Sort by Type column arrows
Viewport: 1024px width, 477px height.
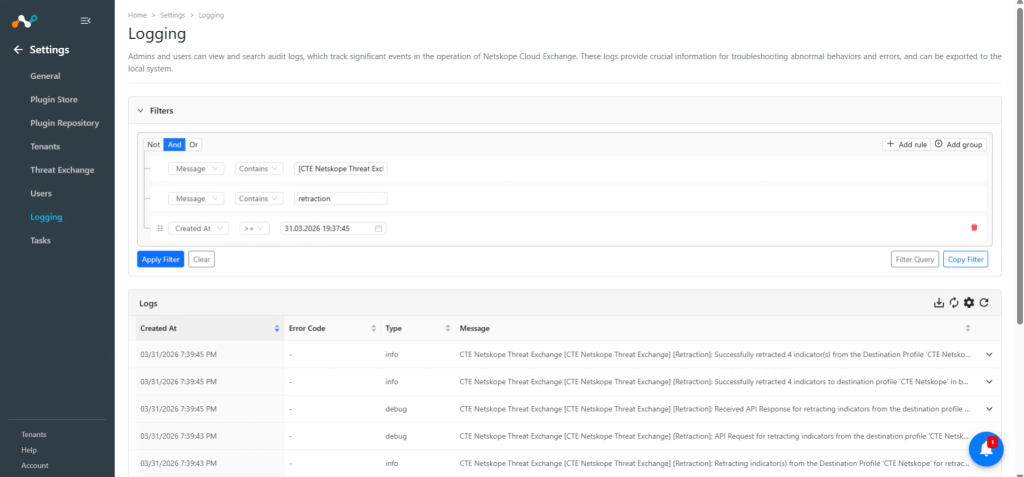[x=448, y=329]
